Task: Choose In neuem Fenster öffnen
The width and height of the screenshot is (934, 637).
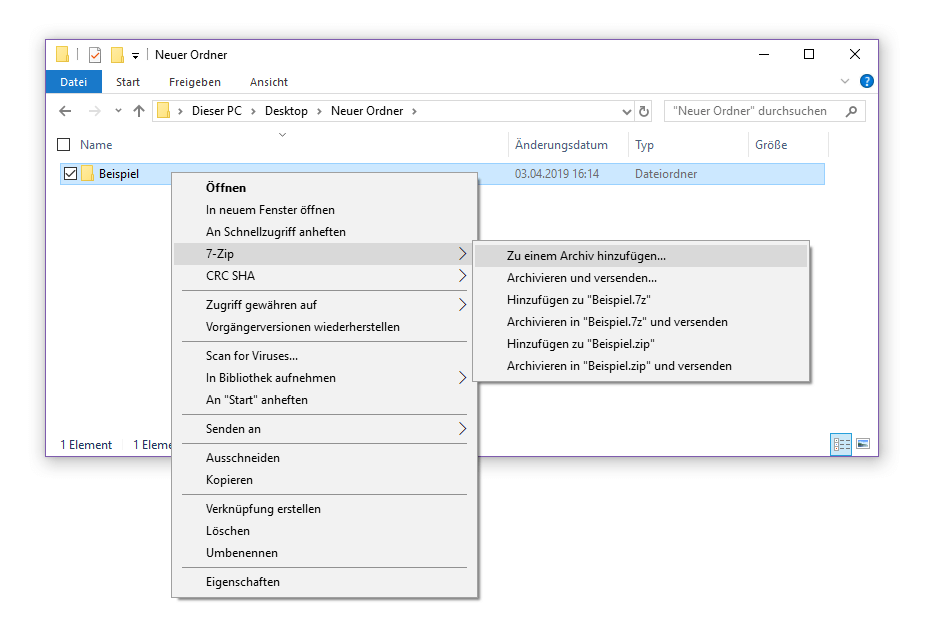Action: pyautogui.click(x=325, y=210)
